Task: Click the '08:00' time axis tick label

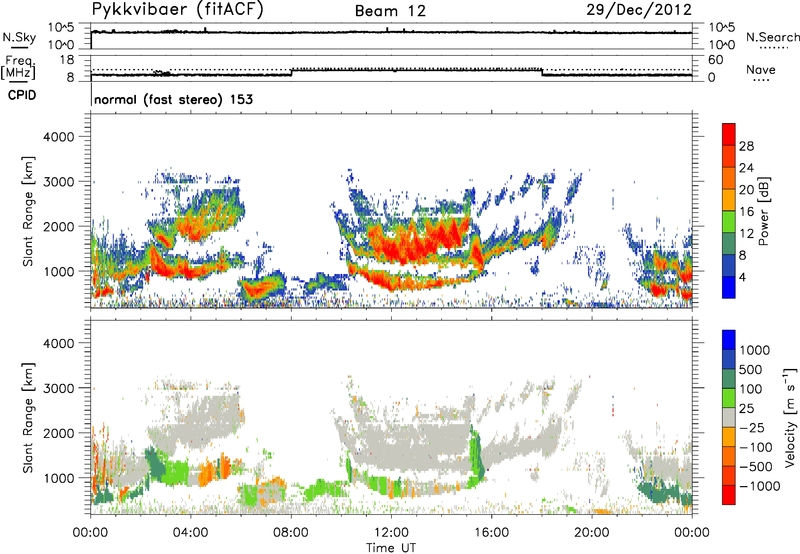Action: (291, 533)
